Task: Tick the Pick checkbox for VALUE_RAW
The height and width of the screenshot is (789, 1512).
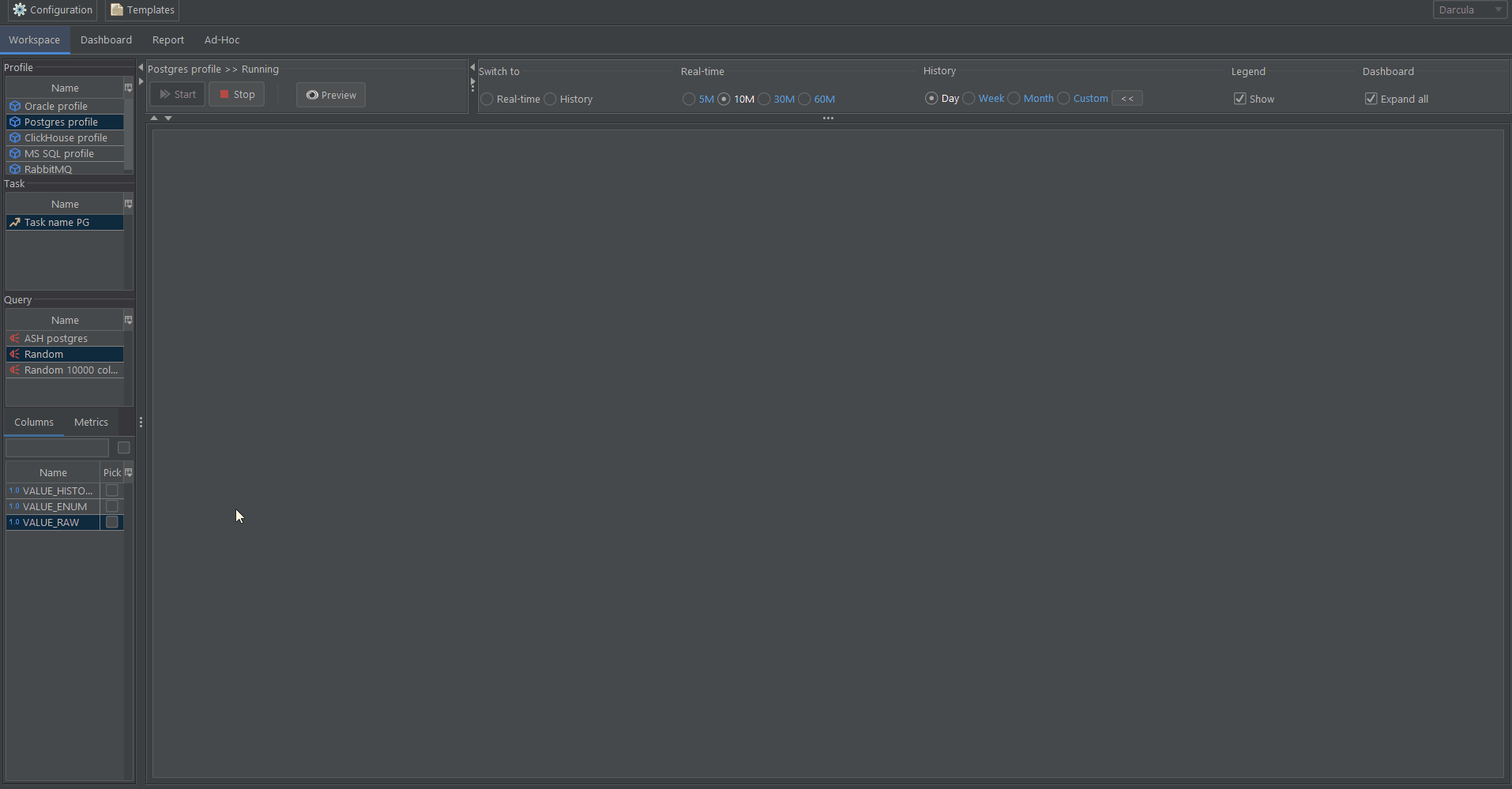Action: pos(112,522)
